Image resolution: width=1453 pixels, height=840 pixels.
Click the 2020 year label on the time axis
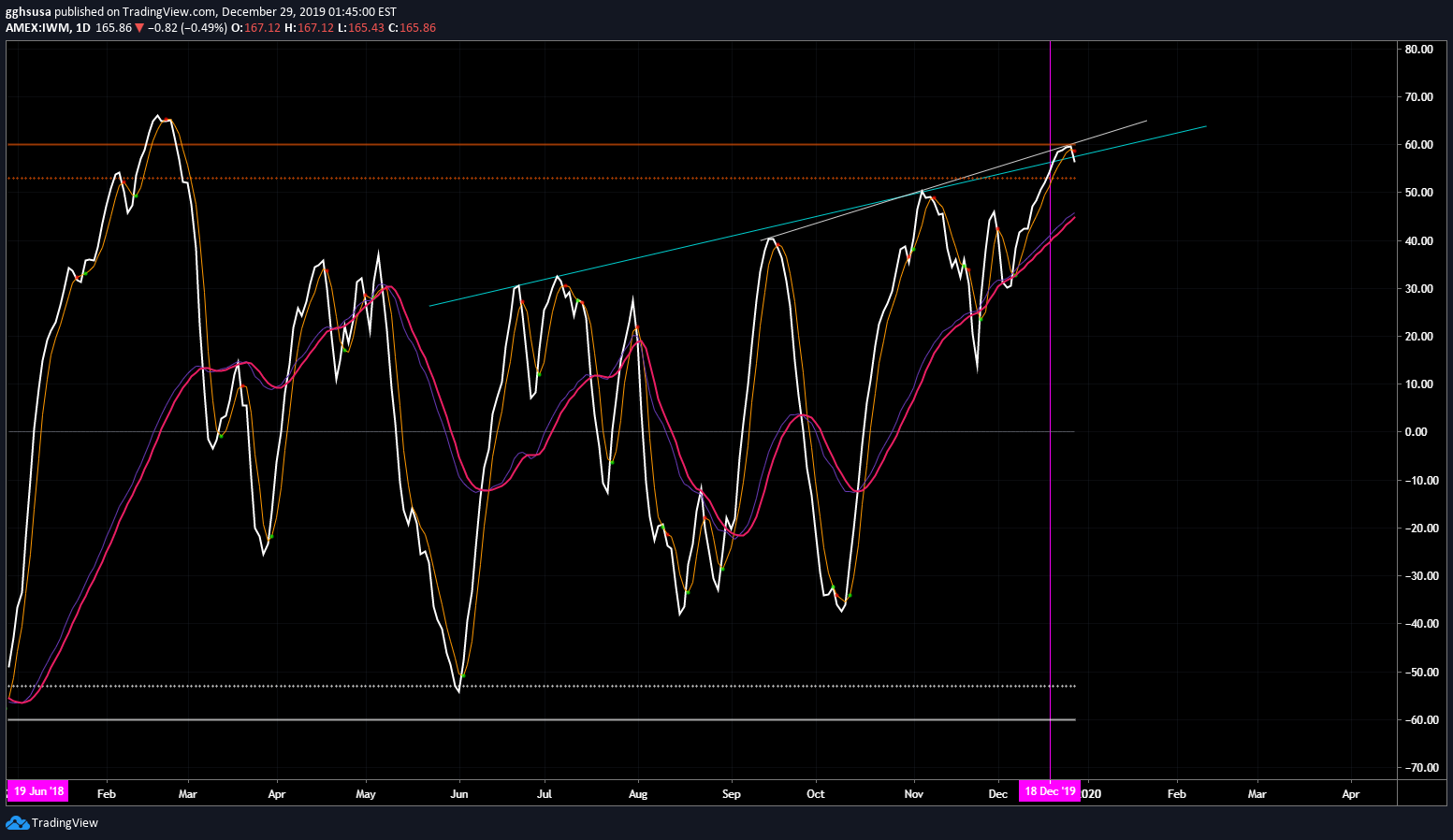pos(1092,794)
